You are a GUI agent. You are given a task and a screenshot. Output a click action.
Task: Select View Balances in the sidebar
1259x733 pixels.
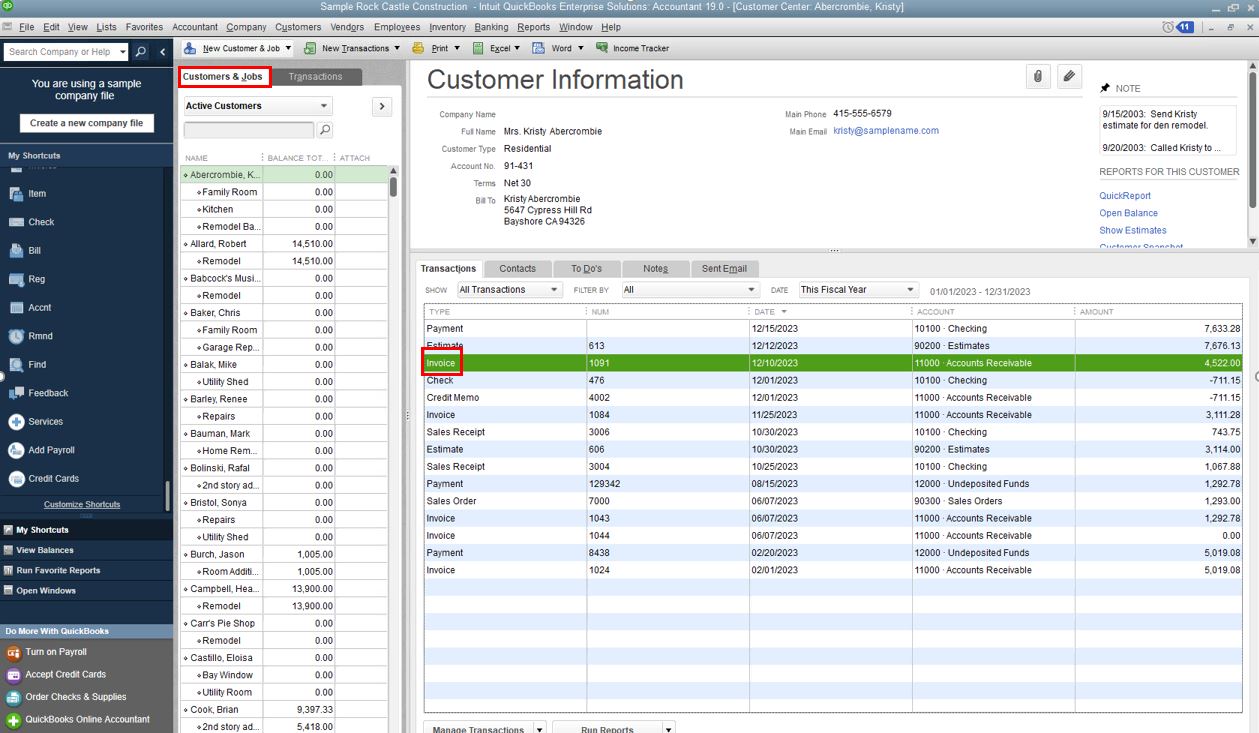point(45,550)
